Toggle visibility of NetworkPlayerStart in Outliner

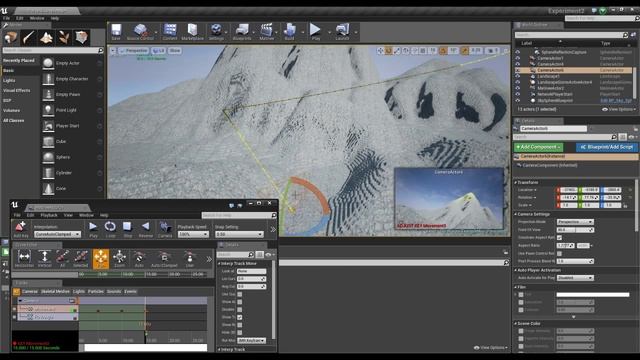[518, 94]
